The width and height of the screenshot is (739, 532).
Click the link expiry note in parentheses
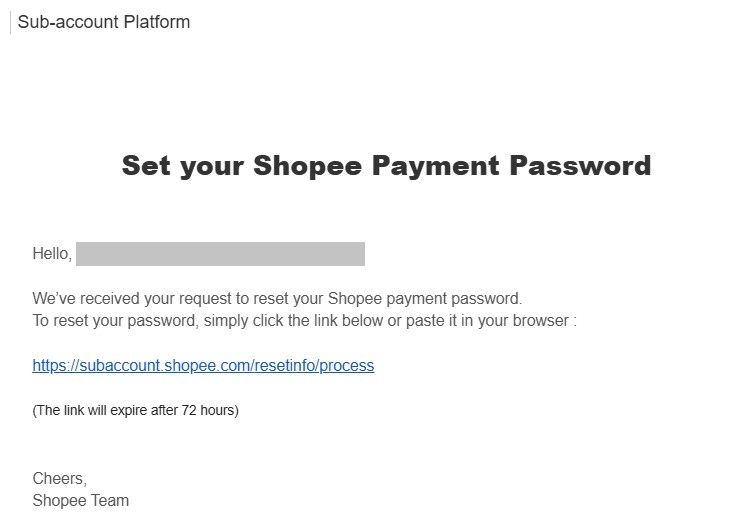tap(135, 410)
